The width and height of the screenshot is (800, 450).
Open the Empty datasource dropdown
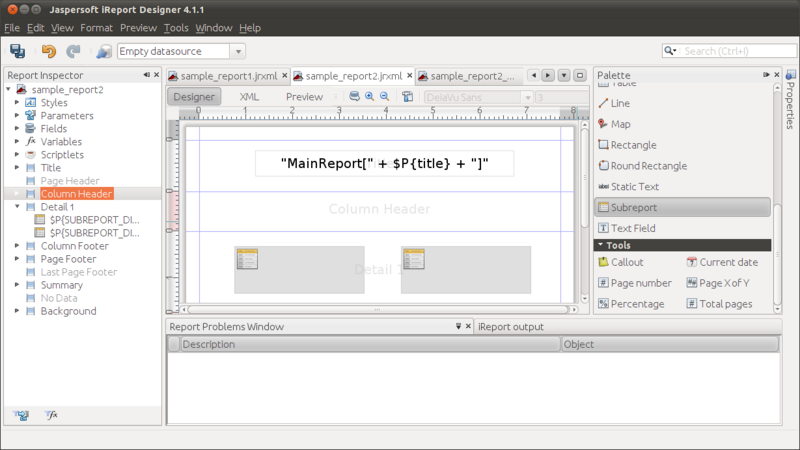238,51
